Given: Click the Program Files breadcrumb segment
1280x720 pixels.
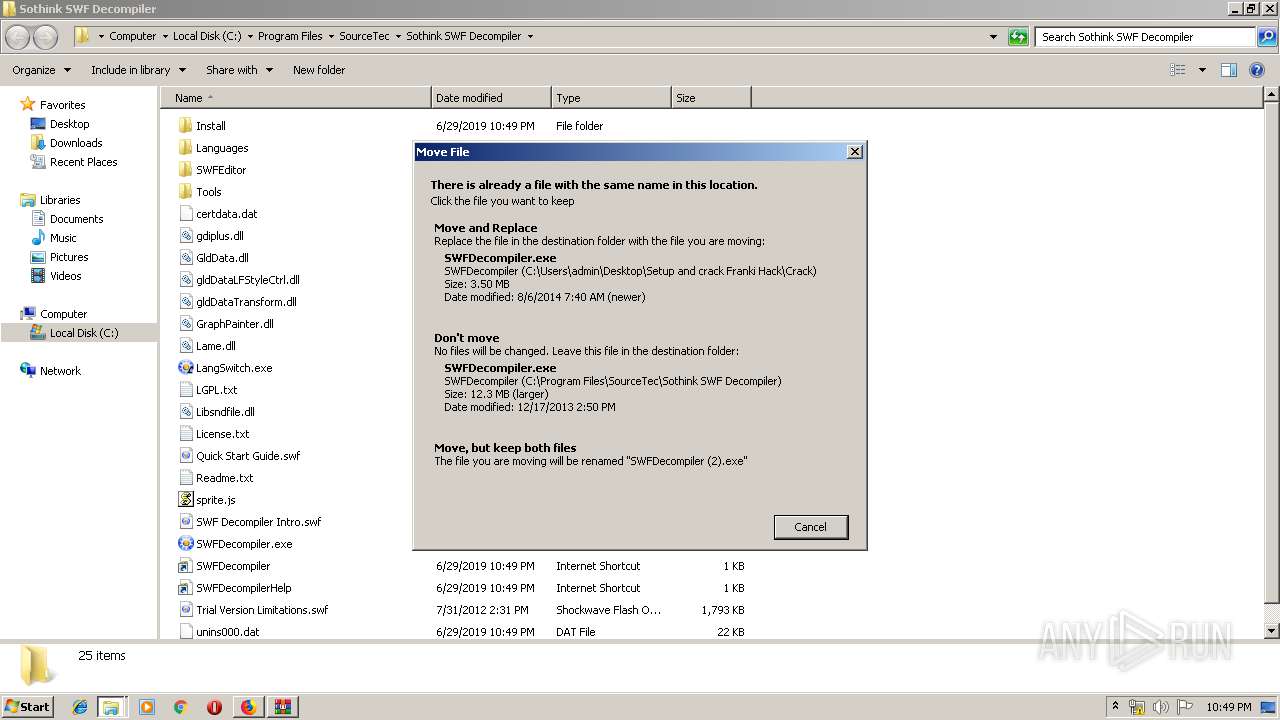Looking at the screenshot, I should (x=290, y=36).
